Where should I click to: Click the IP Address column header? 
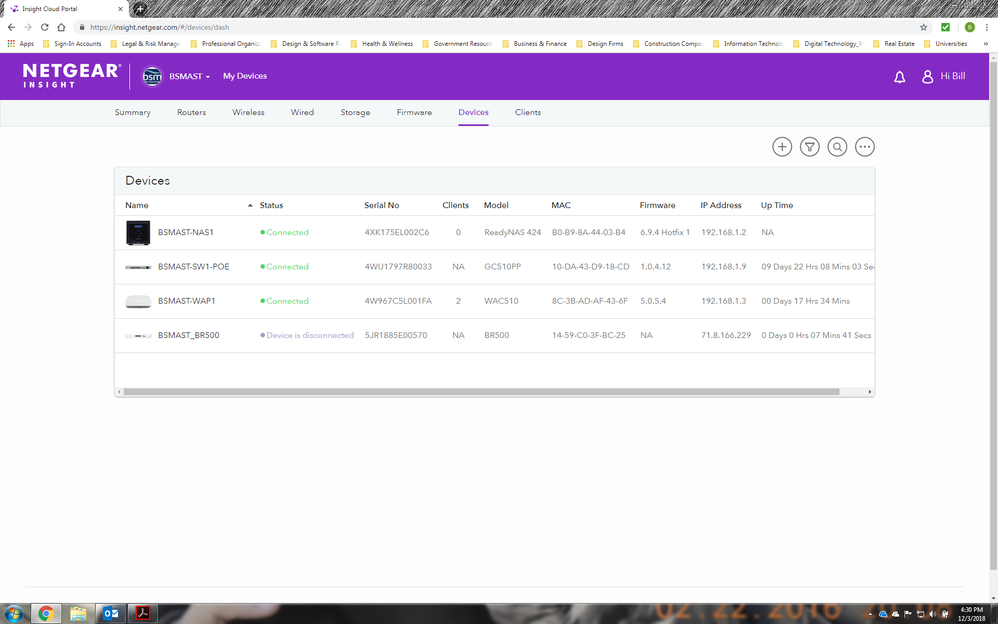(x=721, y=206)
